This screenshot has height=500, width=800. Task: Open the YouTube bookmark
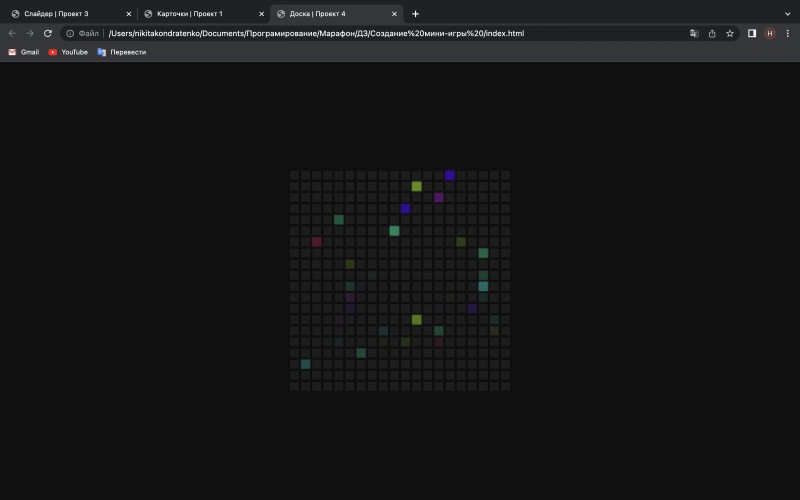[68, 52]
